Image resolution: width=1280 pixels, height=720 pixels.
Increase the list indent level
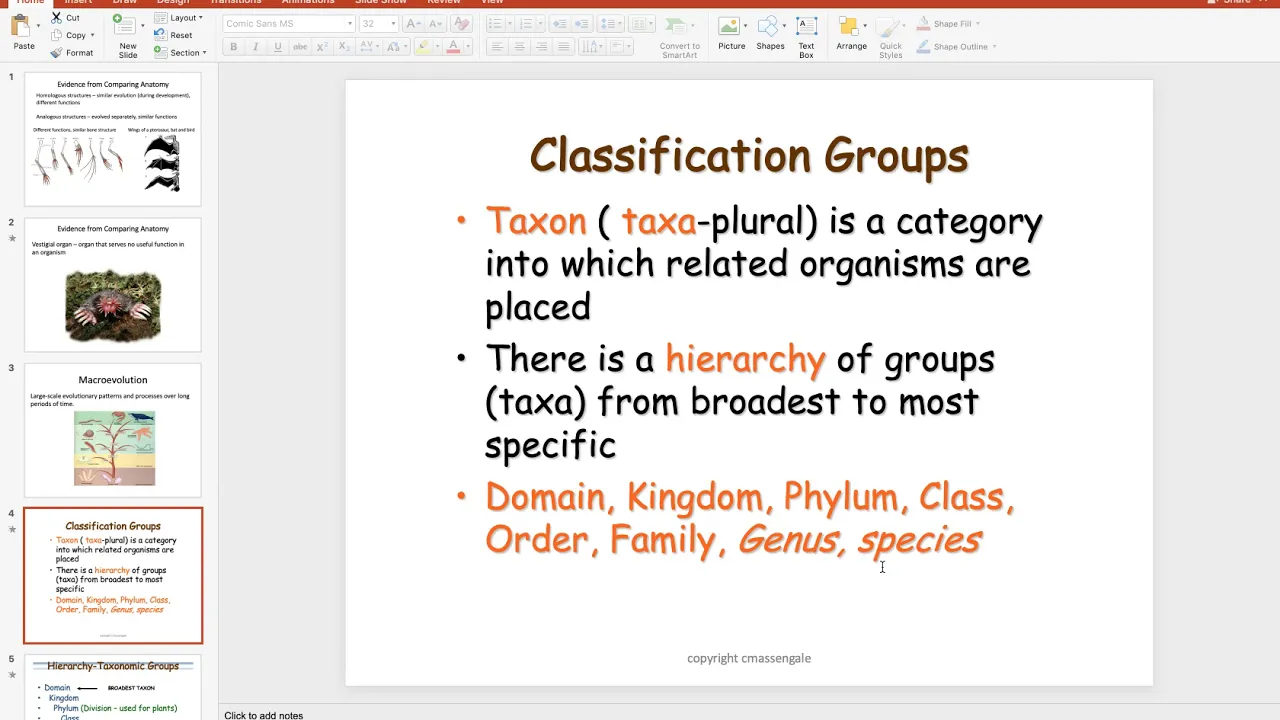point(582,23)
